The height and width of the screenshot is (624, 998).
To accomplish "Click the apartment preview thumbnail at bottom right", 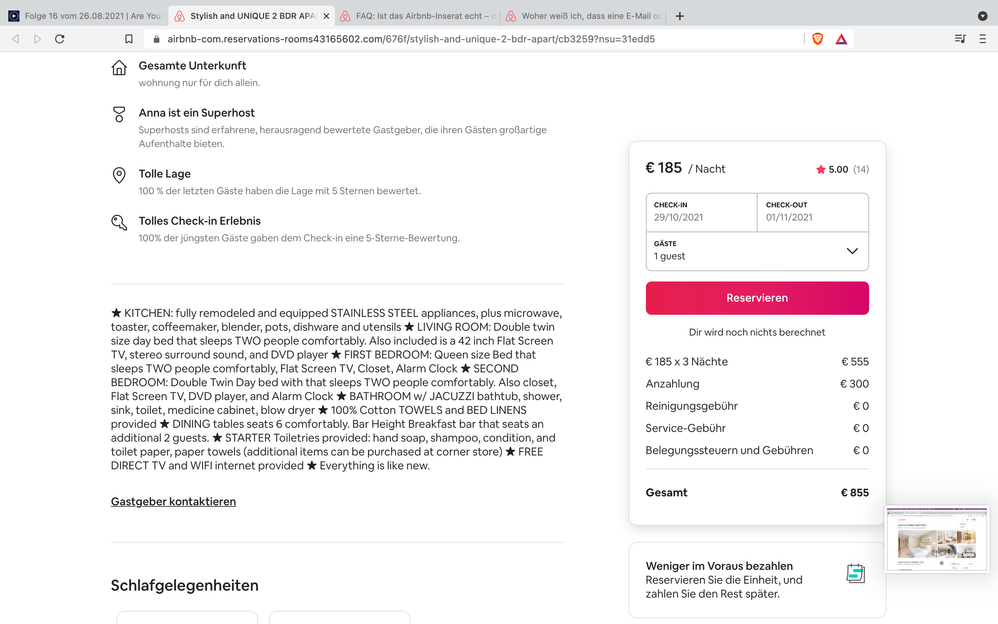I will tap(936, 538).
